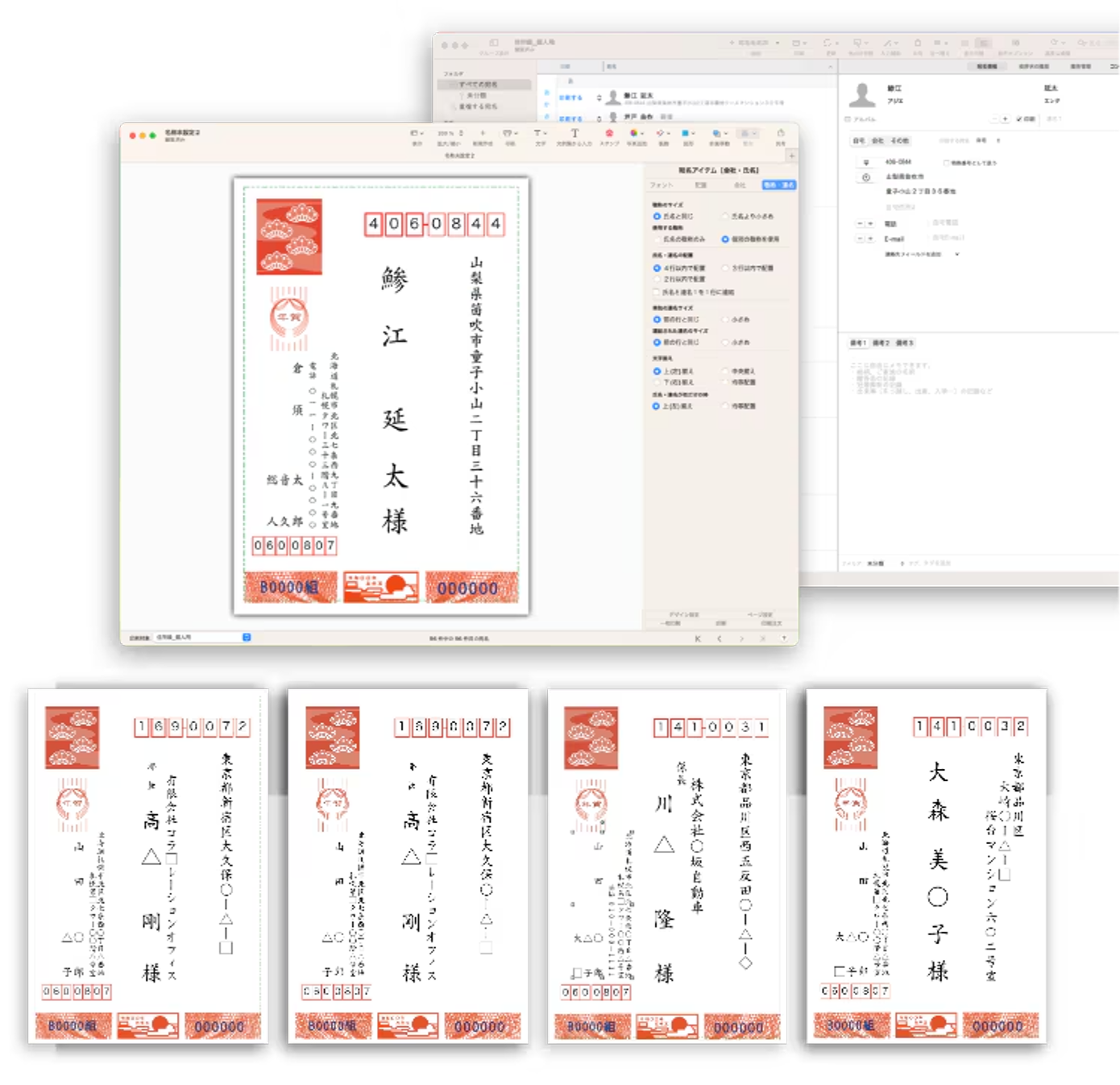Open the colorful photo add tool
This screenshot has width=1120, height=1085.
point(636,134)
